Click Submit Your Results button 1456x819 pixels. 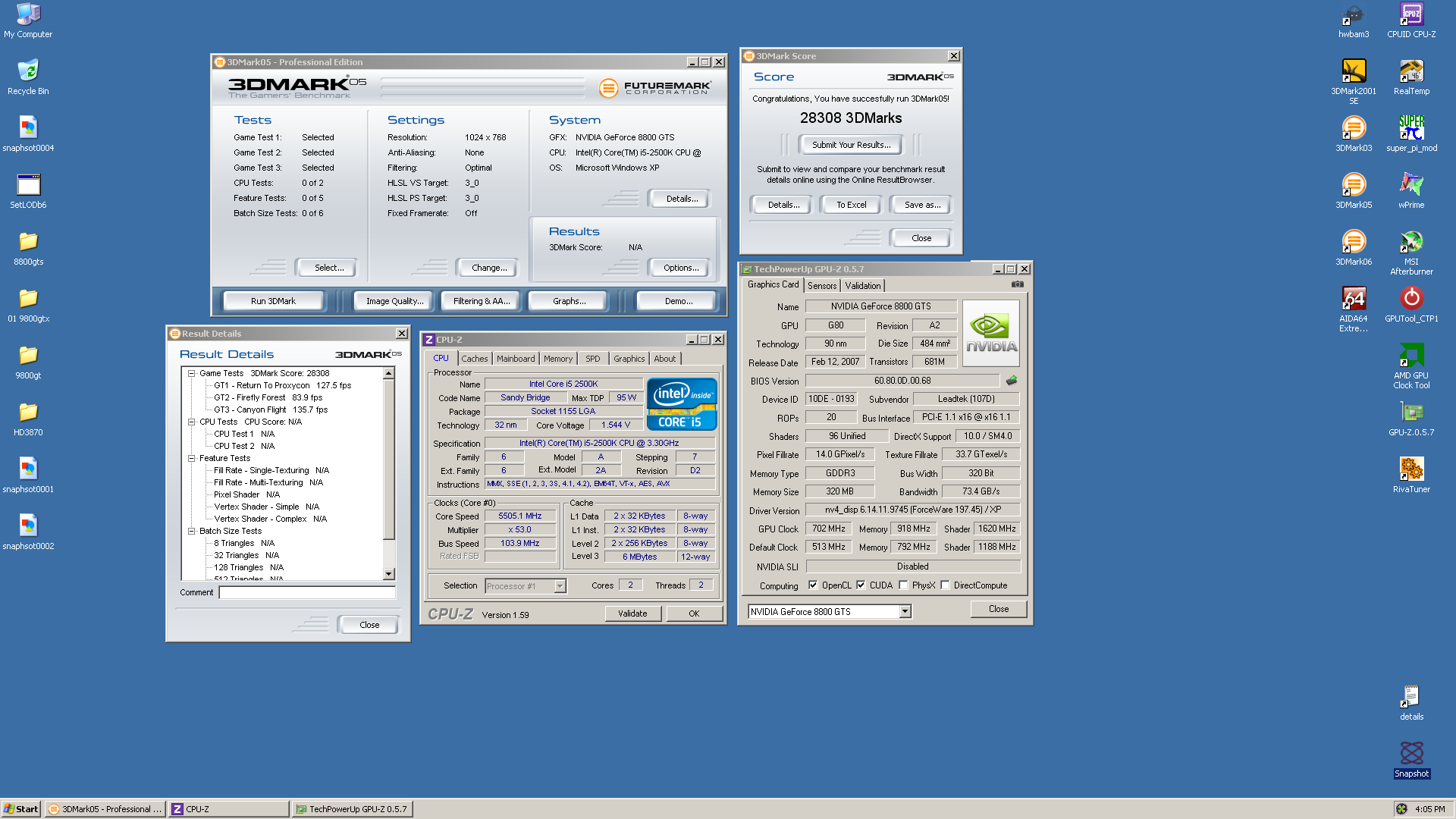[x=851, y=145]
